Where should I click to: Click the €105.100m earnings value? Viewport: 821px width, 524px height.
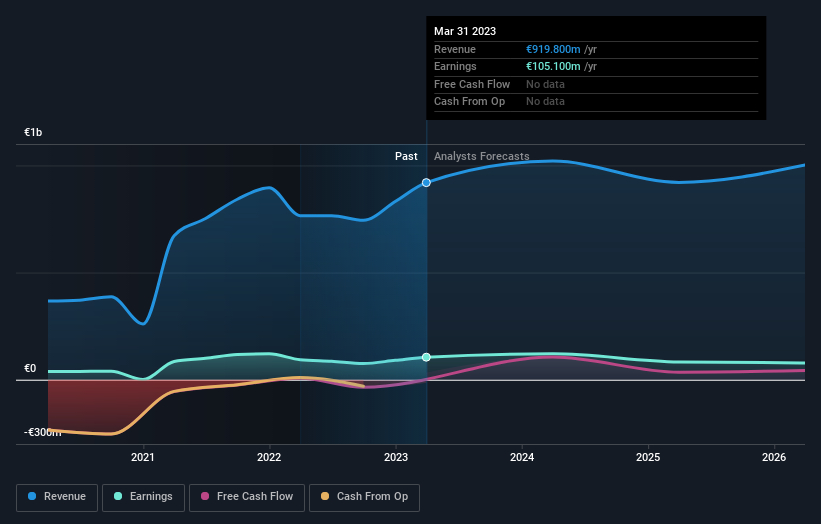[x=553, y=66]
